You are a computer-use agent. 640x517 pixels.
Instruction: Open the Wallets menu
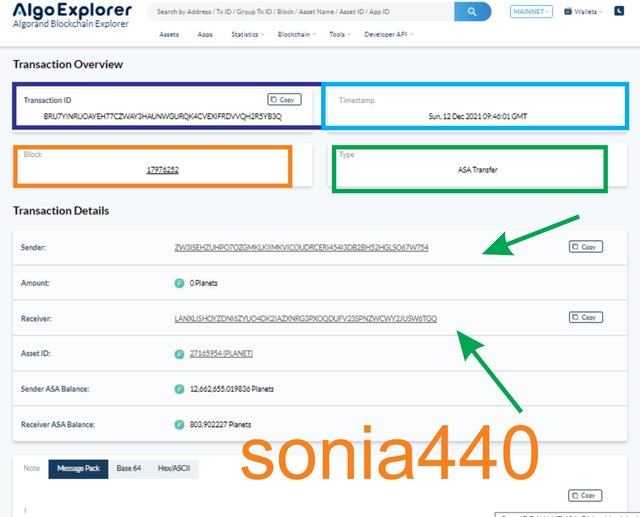(x=583, y=11)
